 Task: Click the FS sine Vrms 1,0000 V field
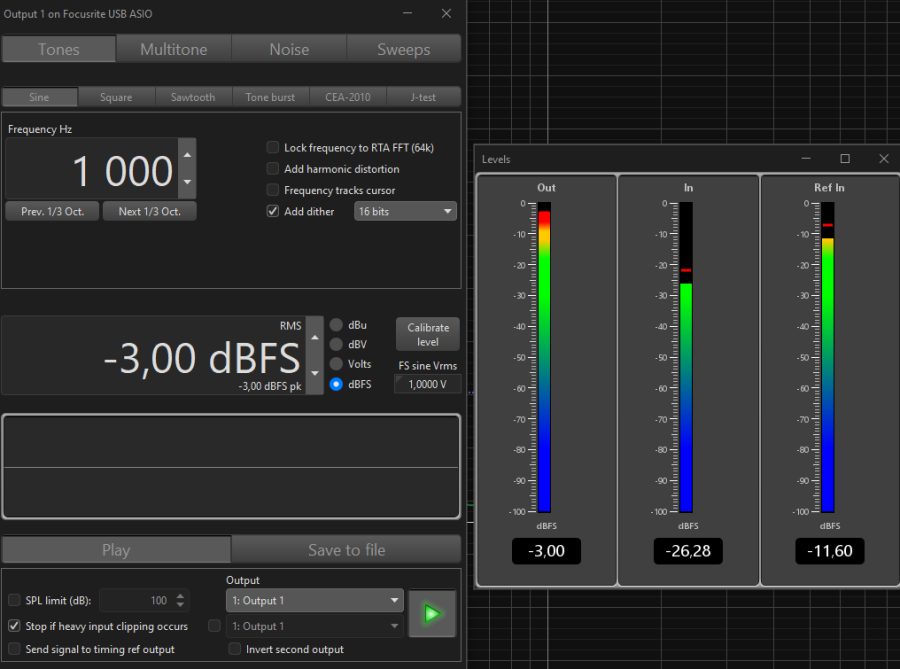click(x=428, y=384)
